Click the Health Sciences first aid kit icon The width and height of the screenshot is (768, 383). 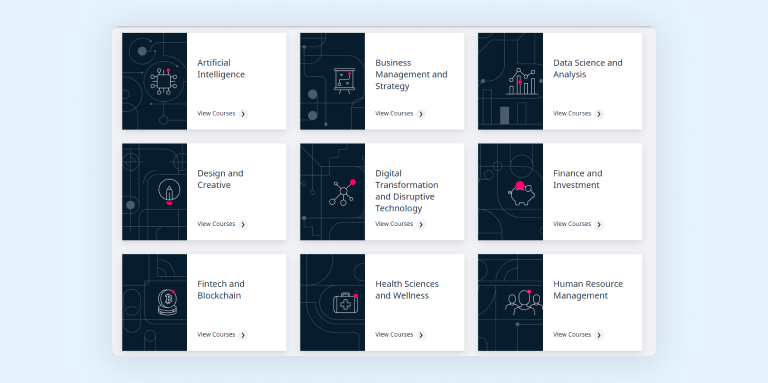click(x=346, y=303)
